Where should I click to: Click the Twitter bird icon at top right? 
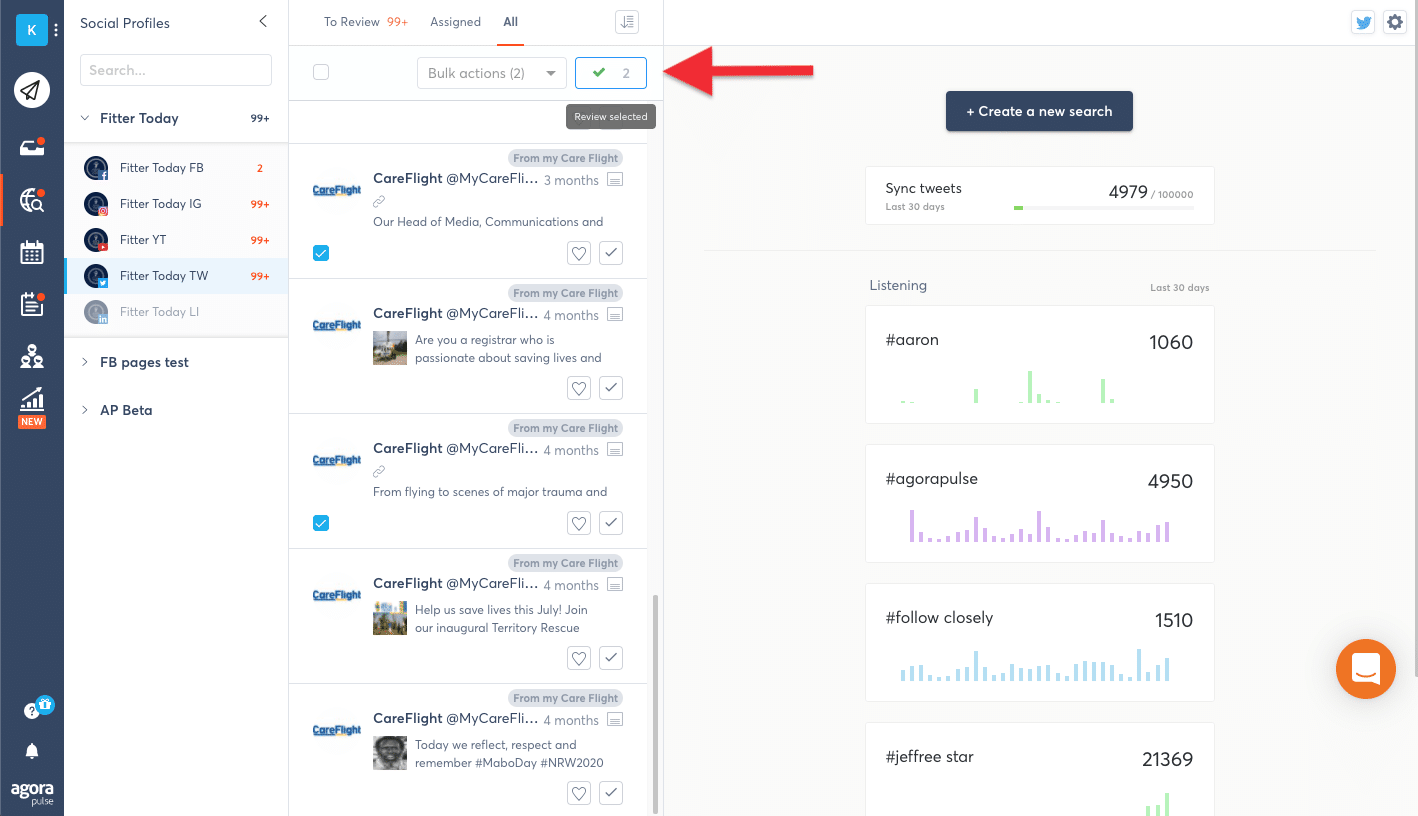pos(1363,23)
